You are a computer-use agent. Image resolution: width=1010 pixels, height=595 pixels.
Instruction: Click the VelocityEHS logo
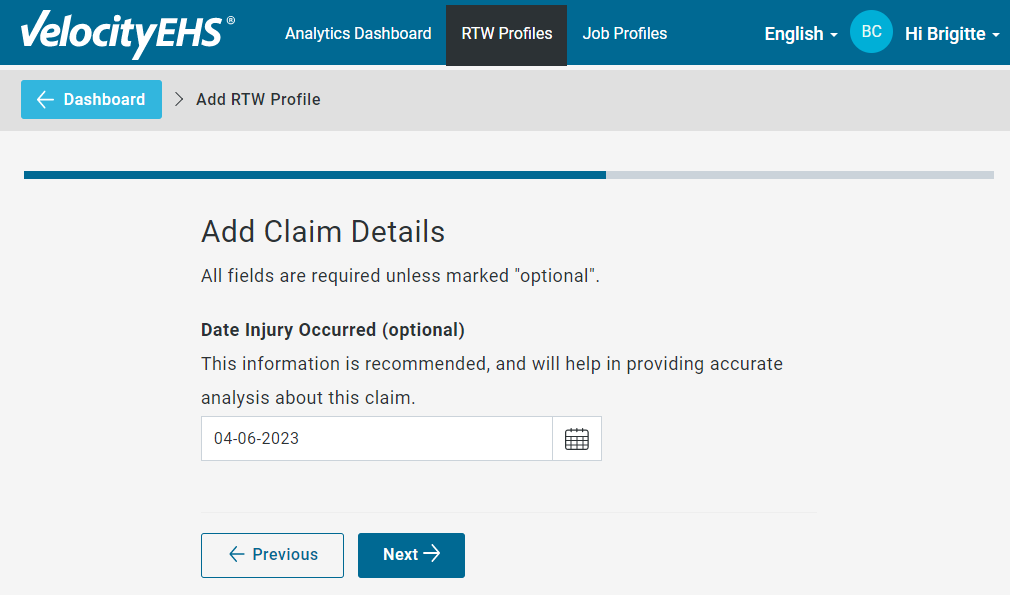pos(128,33)
